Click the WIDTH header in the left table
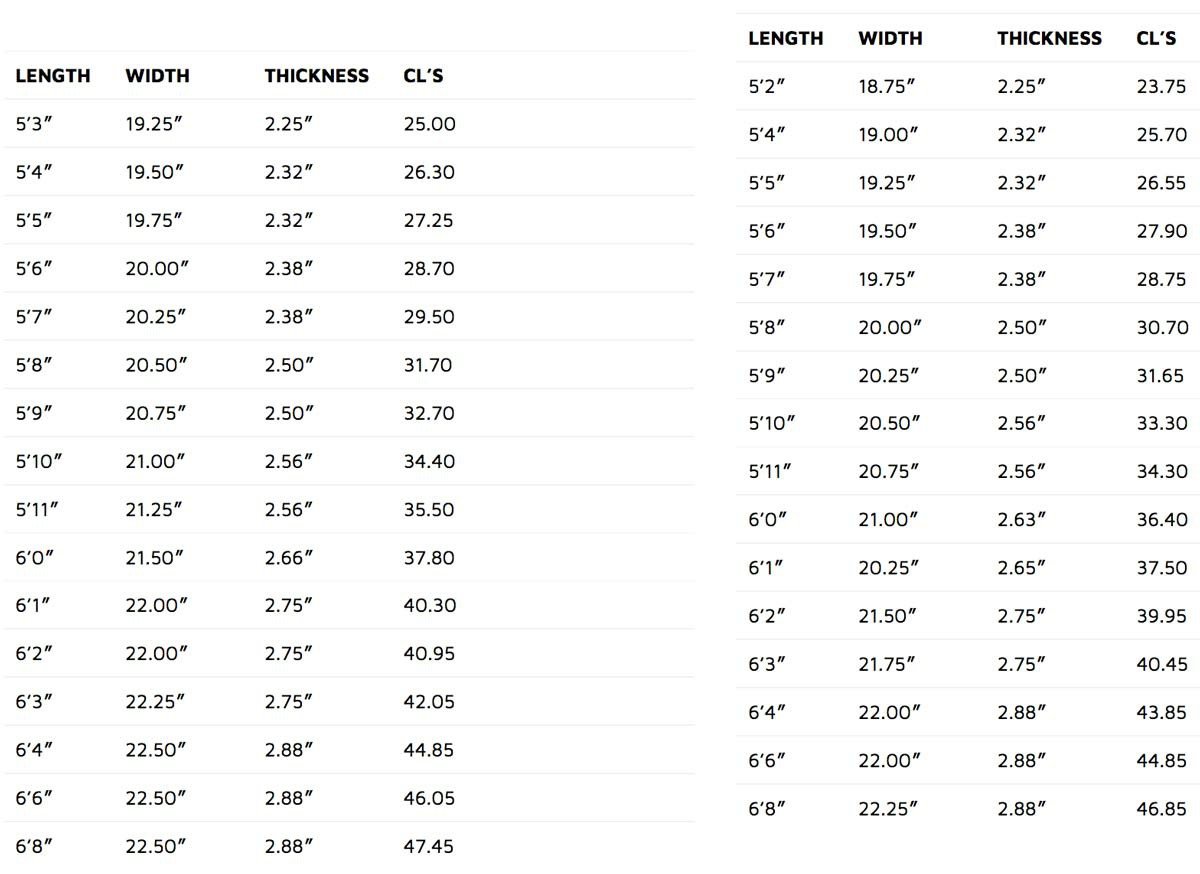Viewport: 1200px width, 874px height. [157, 76]
